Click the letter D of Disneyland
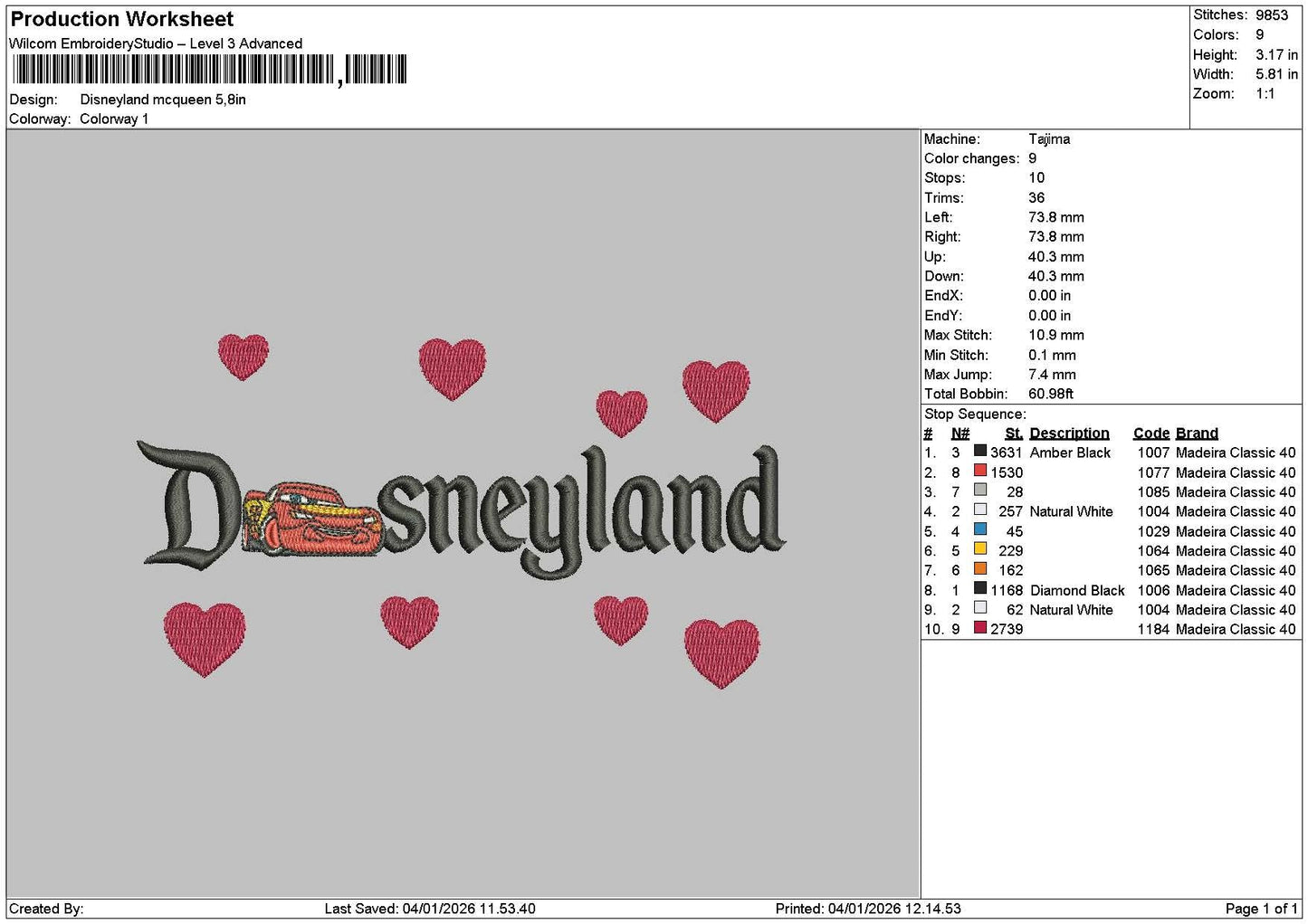The width and height of the screenshot is (1308, 924). (x=189, y=504)
